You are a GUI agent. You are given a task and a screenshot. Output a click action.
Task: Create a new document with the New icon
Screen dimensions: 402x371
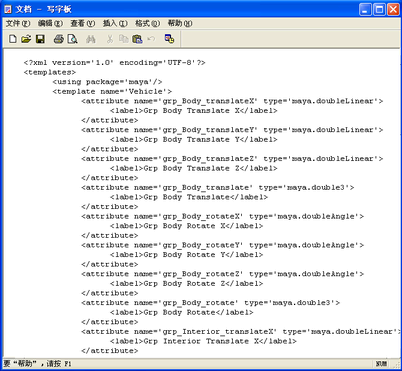[x=13, y=39]
